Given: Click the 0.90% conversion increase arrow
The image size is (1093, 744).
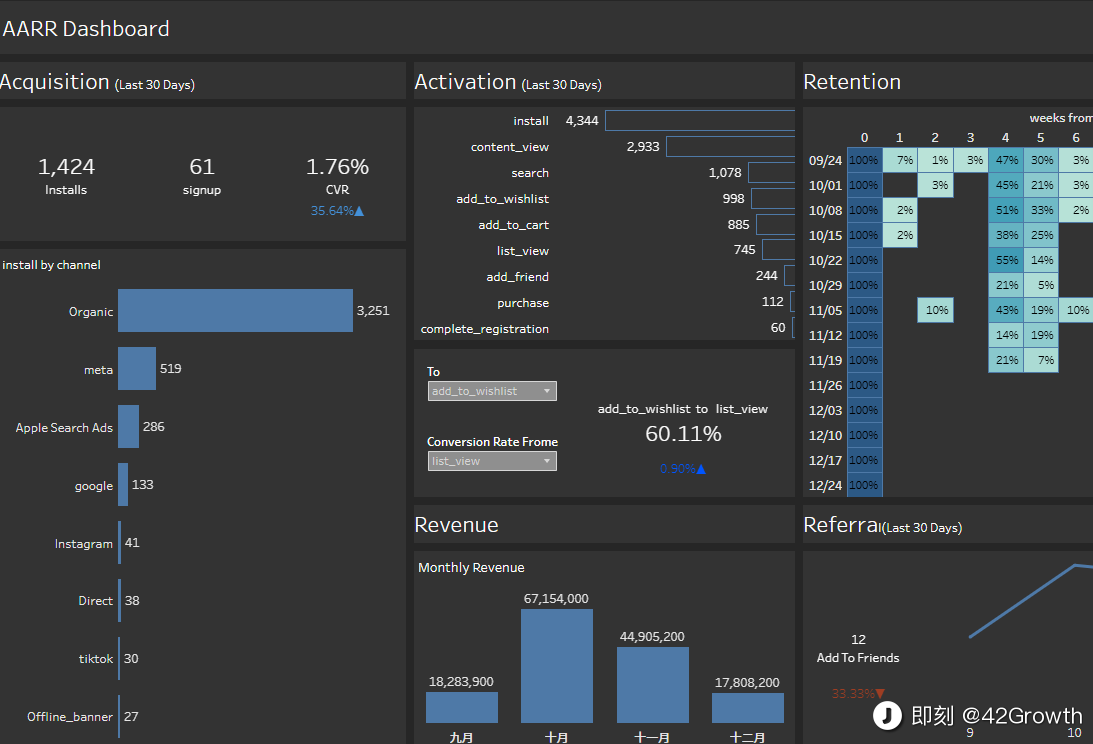Looking at the screenshot, I should tap(700, 468).
